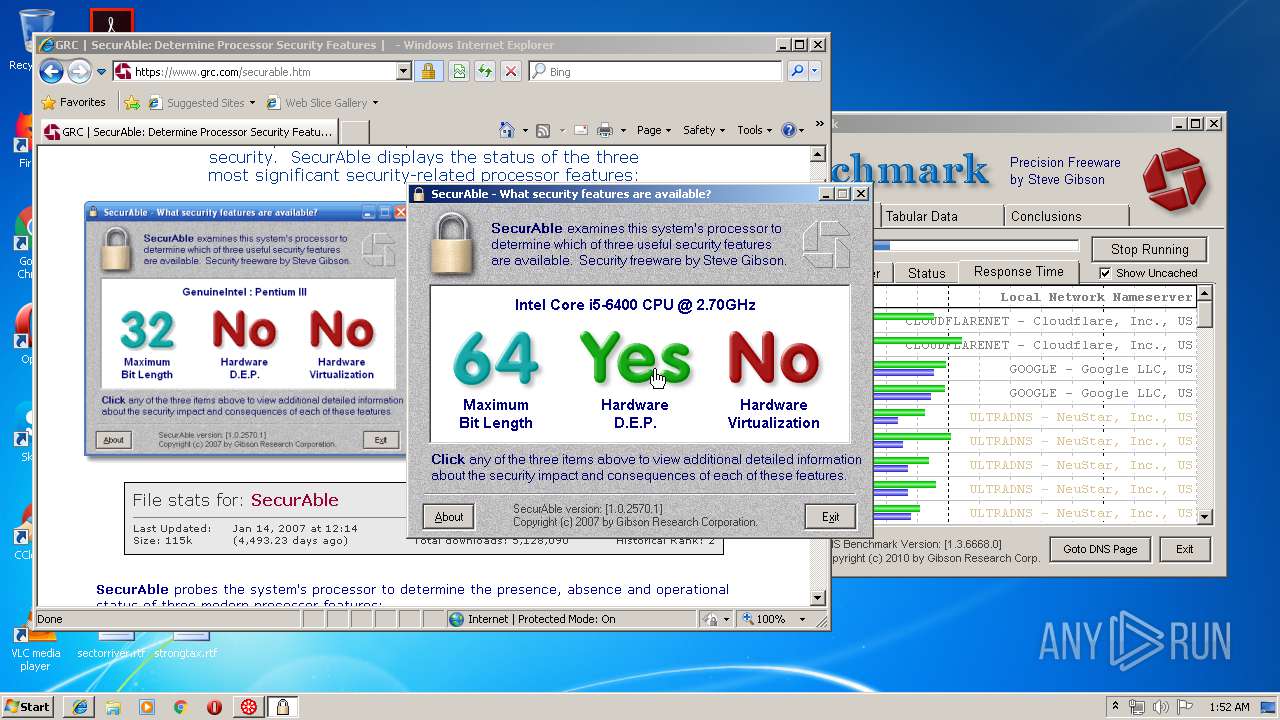1280x720 pixels.
Task: Select the Response Time tab
Action: tap(1019, 272)
